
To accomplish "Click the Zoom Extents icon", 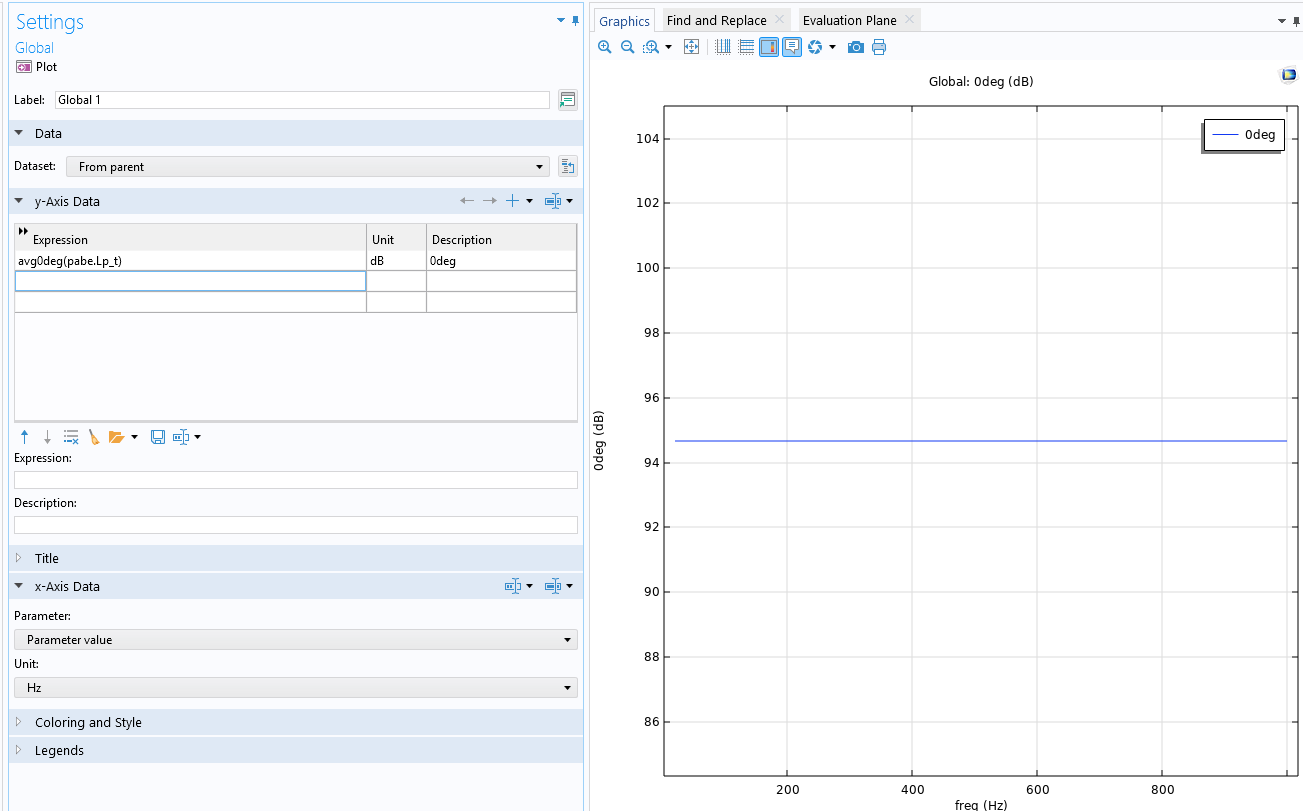I will pyautogui.click(x=691, y=47).
